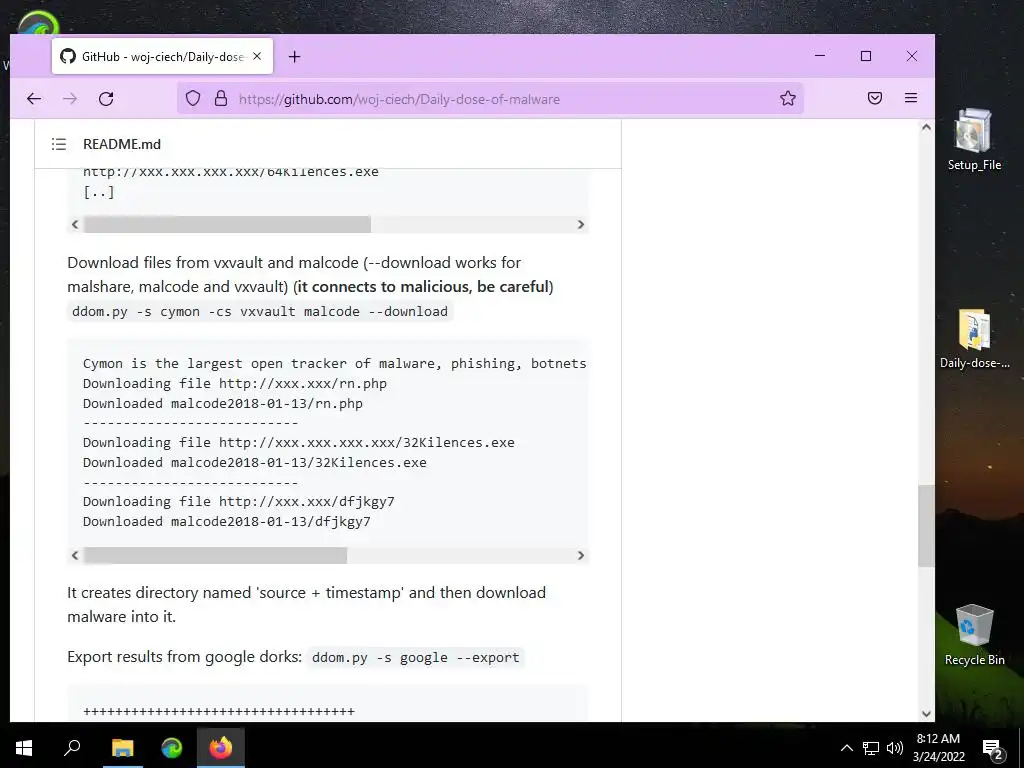The height and width of the screenshot is (768, 1024).
Task: Click 'Downloaded malcode2018-01-13/32Kilences.exe' line
Action: tap(255, 462)
